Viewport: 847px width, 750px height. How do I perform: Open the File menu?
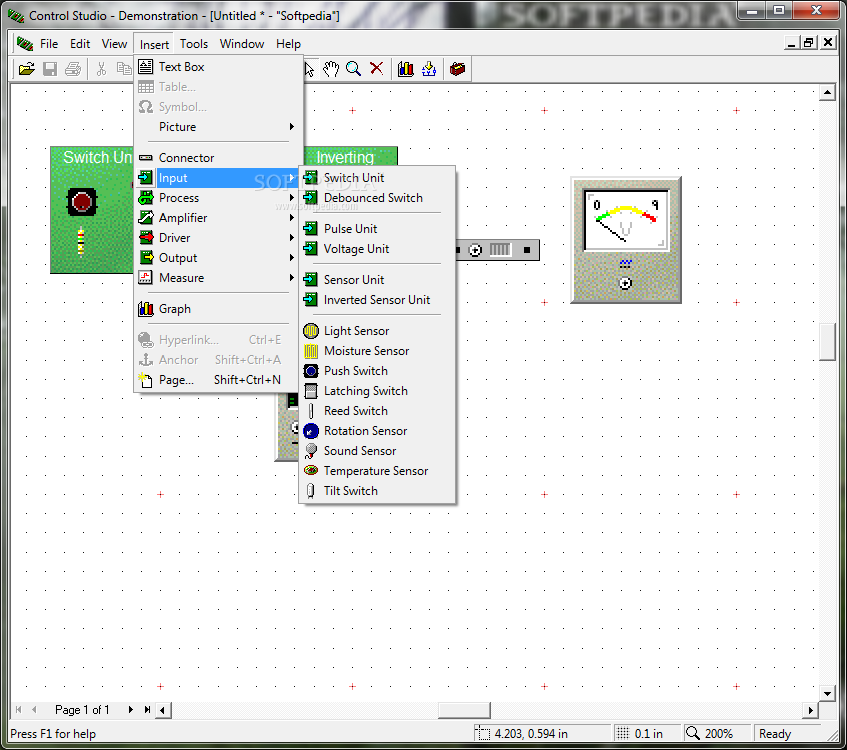49,44
